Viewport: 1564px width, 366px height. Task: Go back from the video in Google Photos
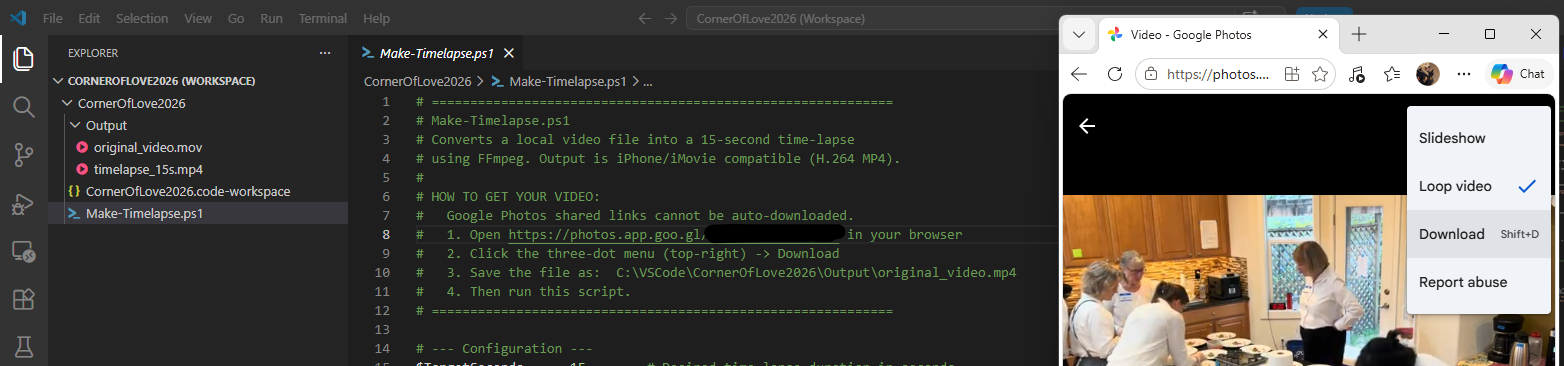tap(1087, 126)
